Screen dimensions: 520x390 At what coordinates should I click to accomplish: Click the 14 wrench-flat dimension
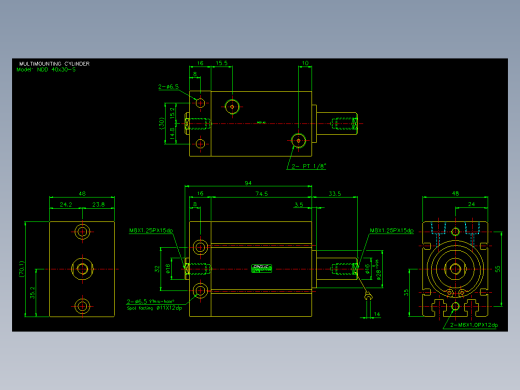click(x=377, y=314)
